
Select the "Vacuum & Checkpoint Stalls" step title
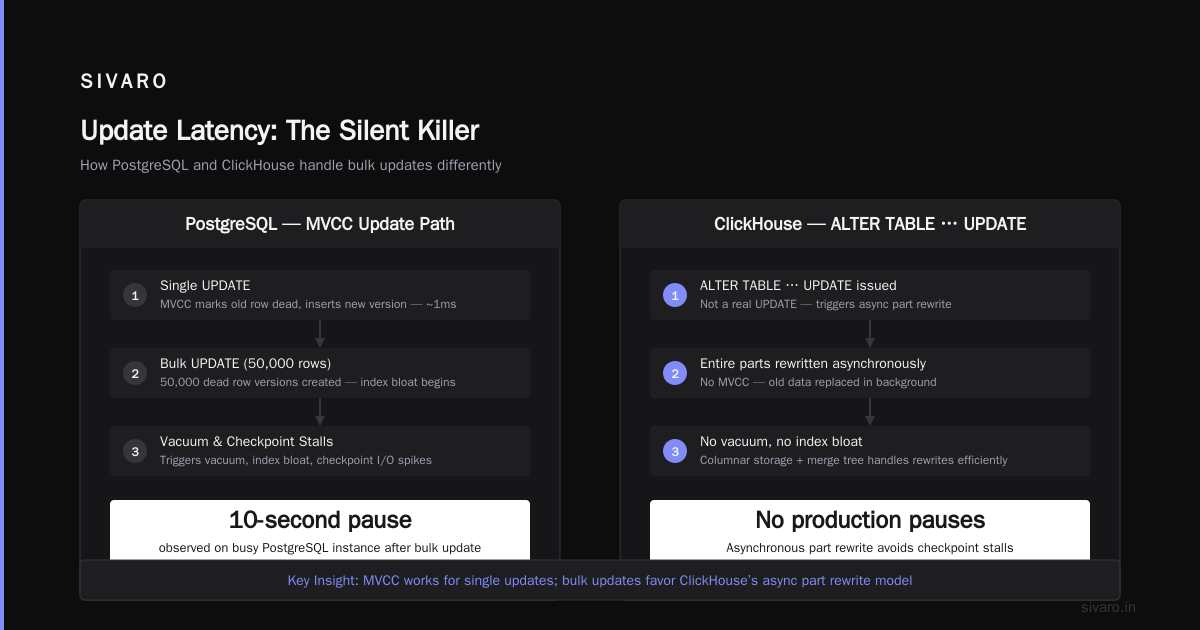(x=247, y=442)
